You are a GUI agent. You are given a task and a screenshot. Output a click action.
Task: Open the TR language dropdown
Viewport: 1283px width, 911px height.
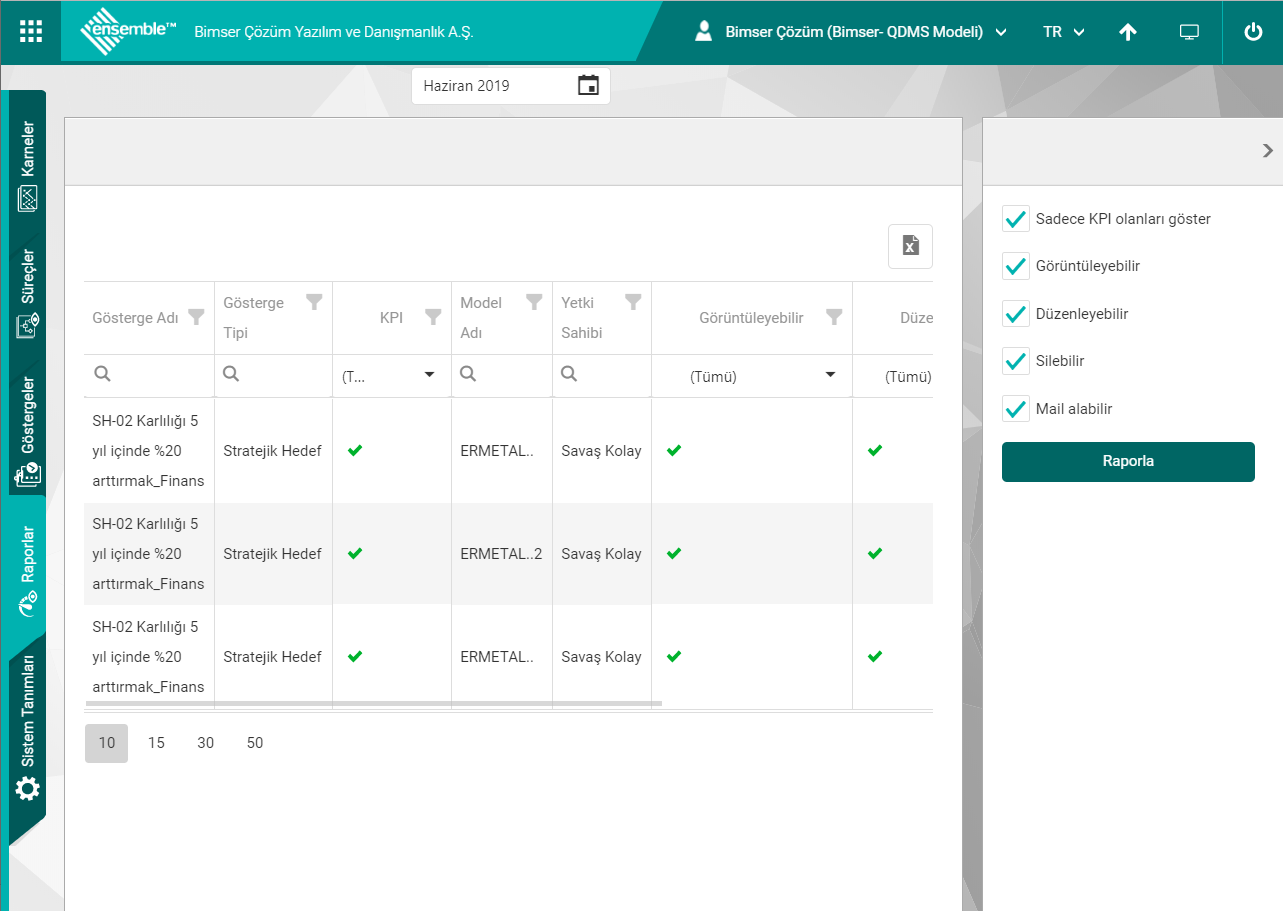[1063, 32]
